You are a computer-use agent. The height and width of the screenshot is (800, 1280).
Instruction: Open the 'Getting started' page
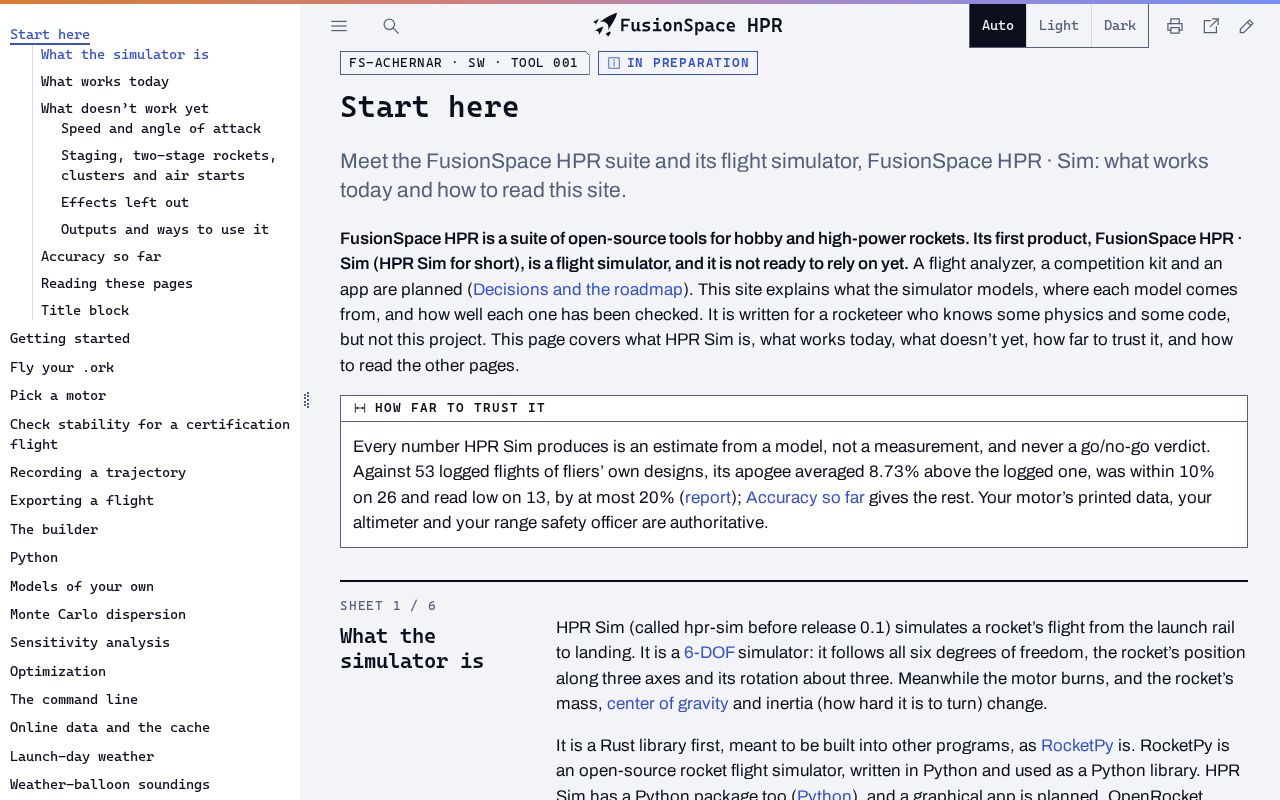pos(70,338)
